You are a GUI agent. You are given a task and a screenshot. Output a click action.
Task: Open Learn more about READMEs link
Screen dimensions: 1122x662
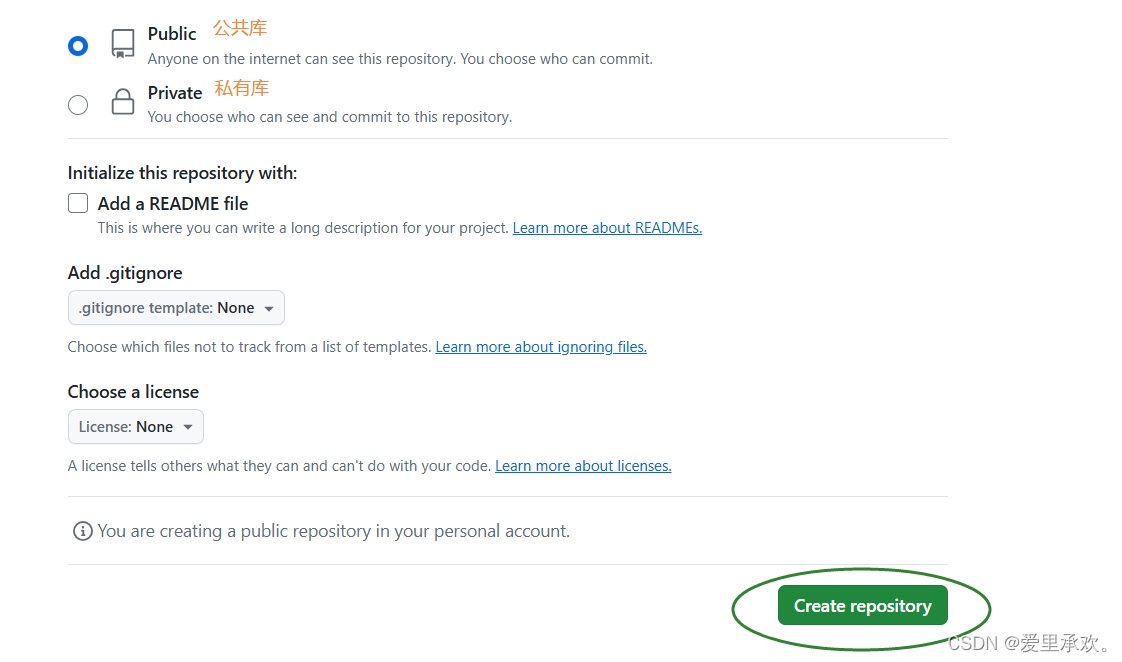[x=607, y=228]
